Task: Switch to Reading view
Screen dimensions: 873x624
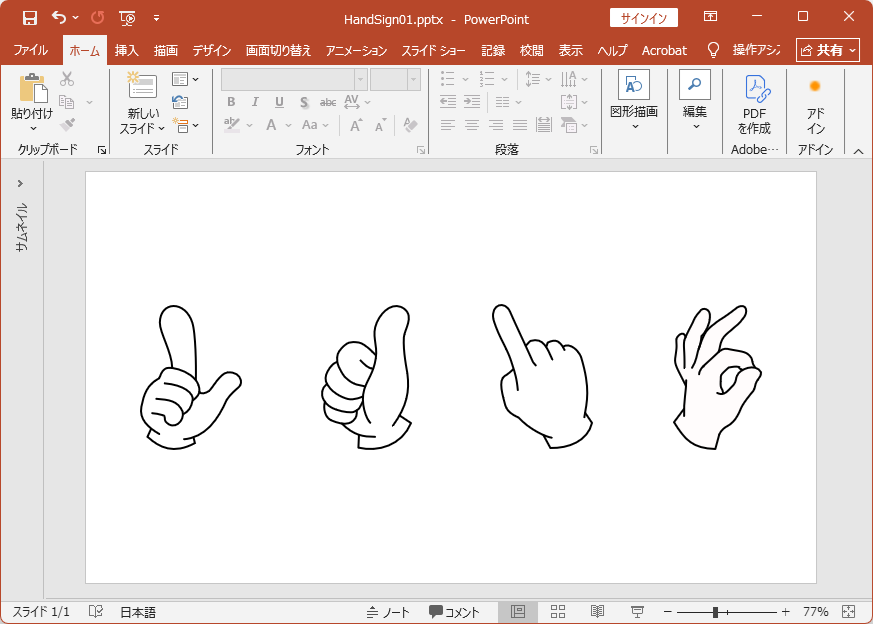Action: [x=597, y=612]
